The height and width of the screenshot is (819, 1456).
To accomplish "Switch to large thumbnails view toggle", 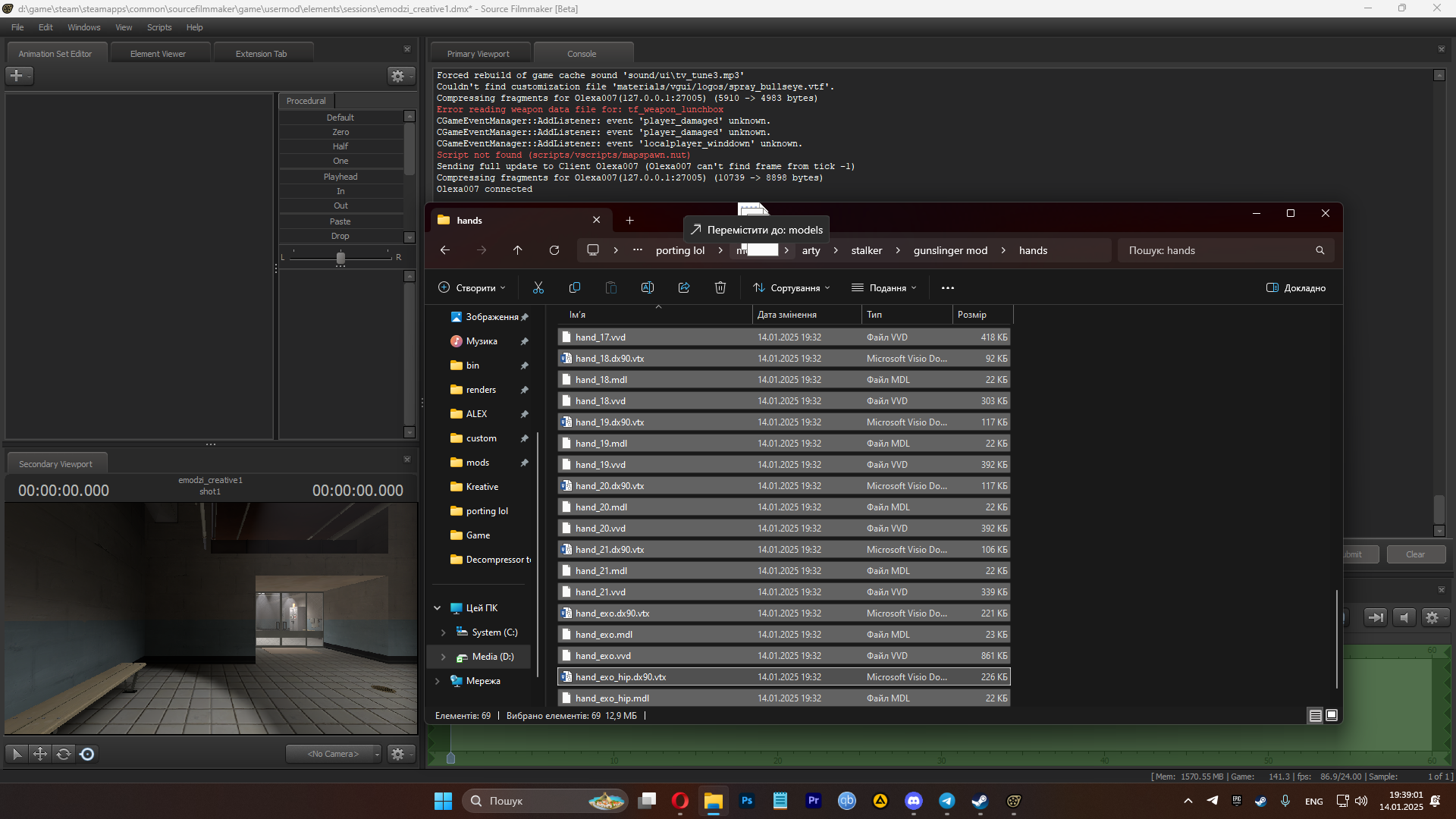I will click(x=1332, y=715).
